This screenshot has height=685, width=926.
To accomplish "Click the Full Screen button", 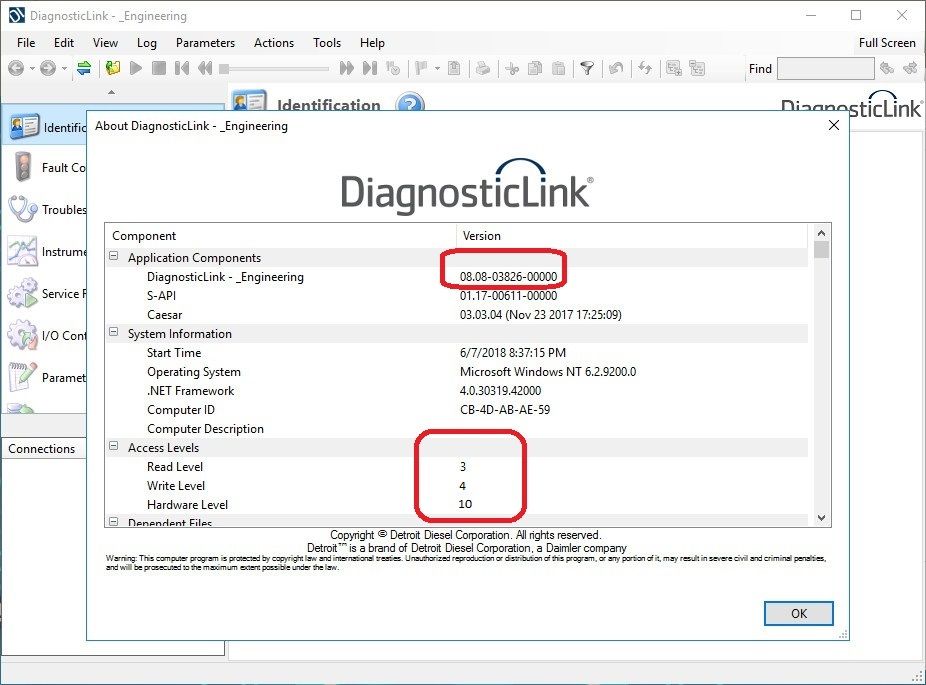I will point(886,43).
